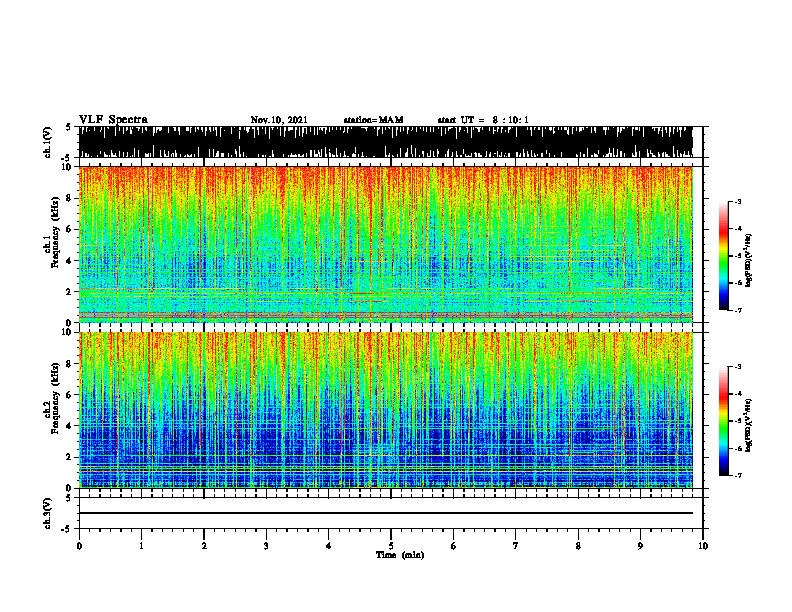
Task: Select the ch.1 colorbar gradient
Action: [x=723, y=256]
